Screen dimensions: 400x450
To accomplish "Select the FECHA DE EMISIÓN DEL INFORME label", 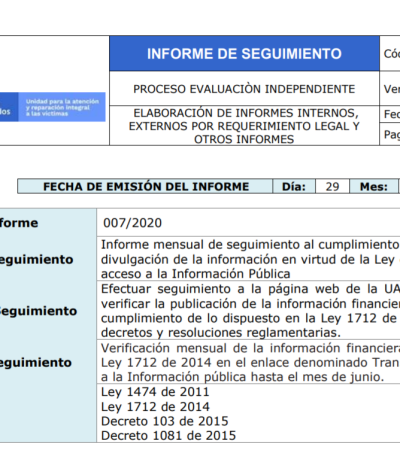I will (x=145, y=186).
